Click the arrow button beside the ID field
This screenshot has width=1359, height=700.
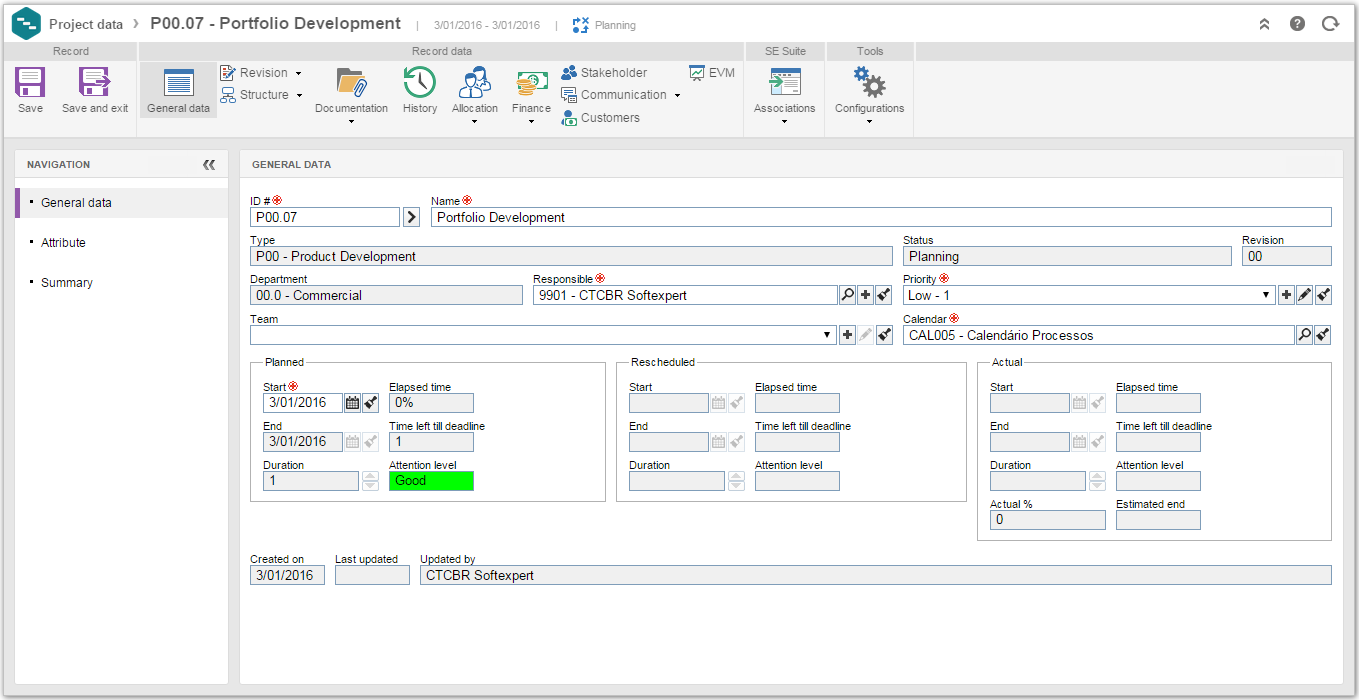pos(411,217)
